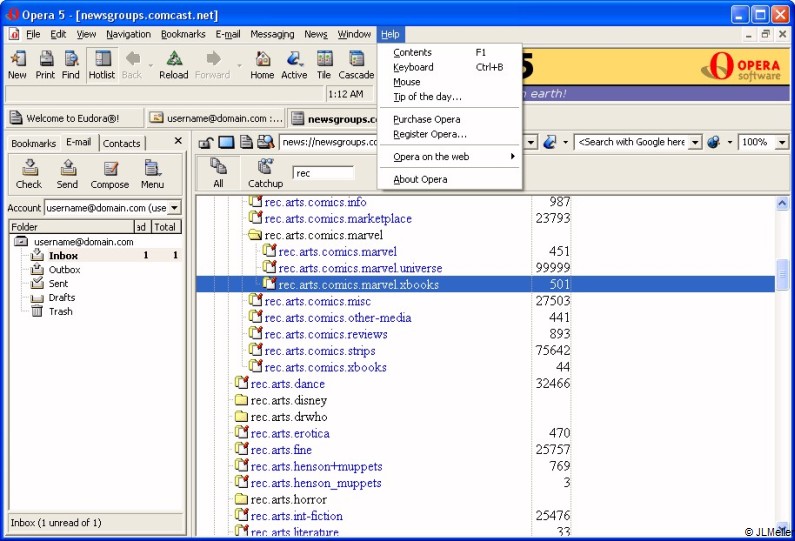Open the Forward button history arrow
This screenshot has width=795, height=541.
tap(239, 65)
